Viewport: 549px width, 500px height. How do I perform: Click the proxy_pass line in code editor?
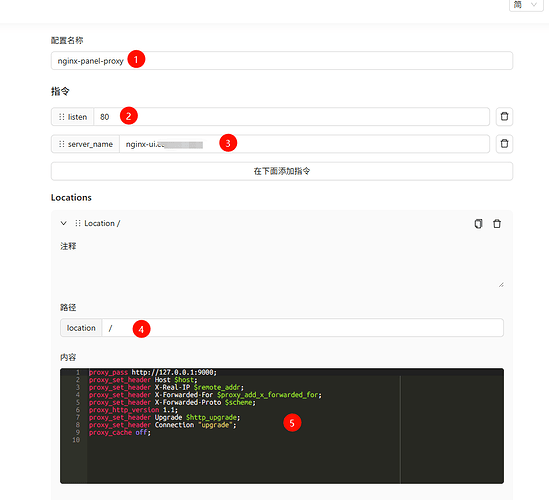click(x=153, y=372)
